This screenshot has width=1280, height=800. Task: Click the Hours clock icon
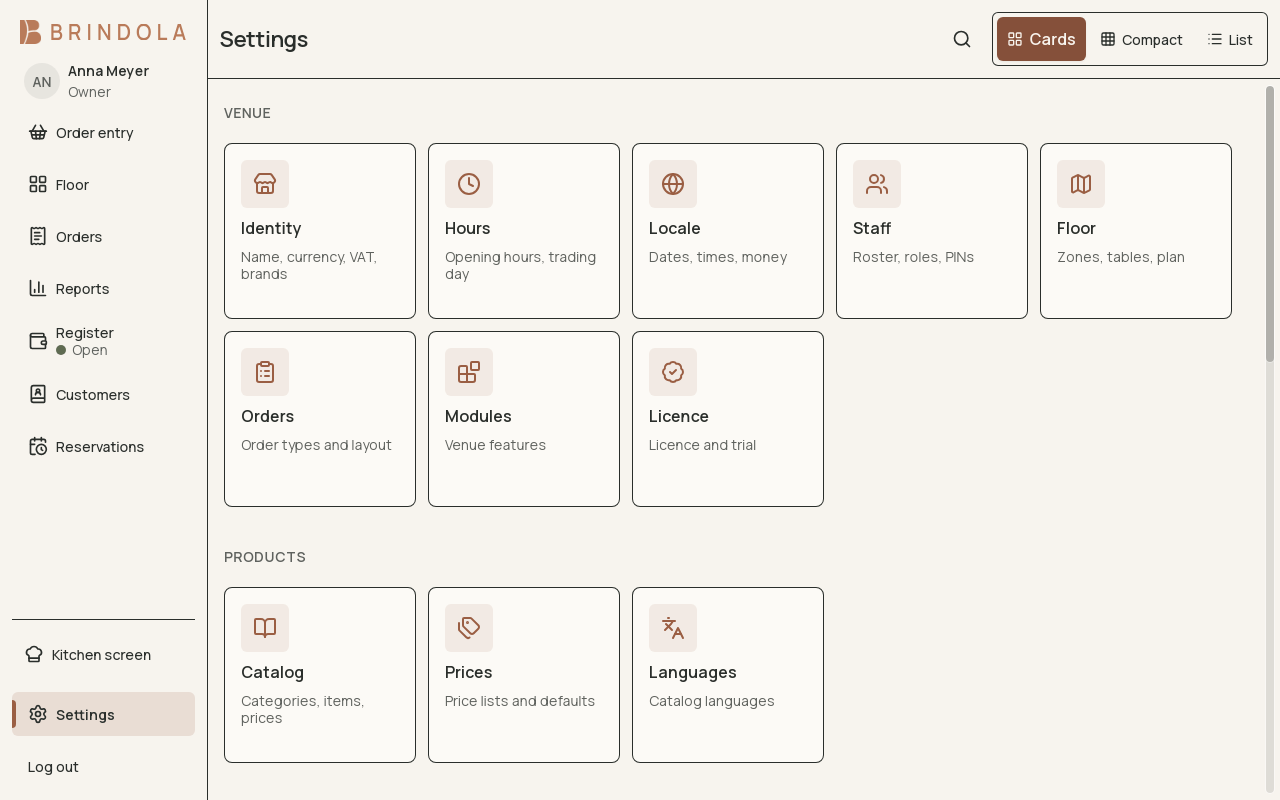[x=469, y=184]
